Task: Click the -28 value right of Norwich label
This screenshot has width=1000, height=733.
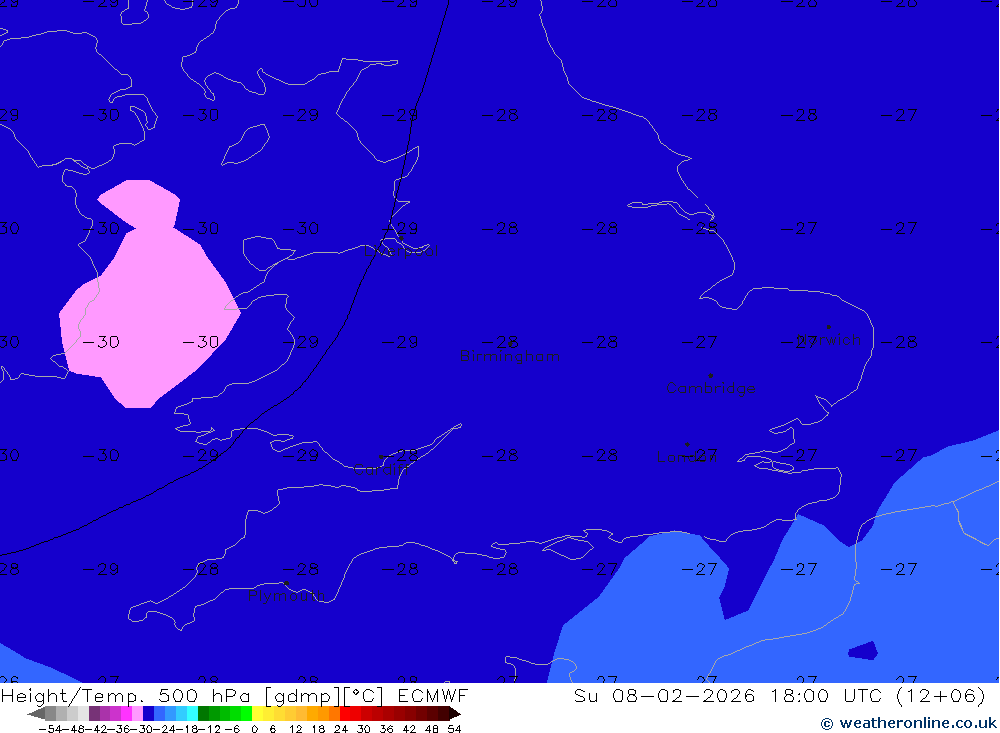Action: coord(899,342)
